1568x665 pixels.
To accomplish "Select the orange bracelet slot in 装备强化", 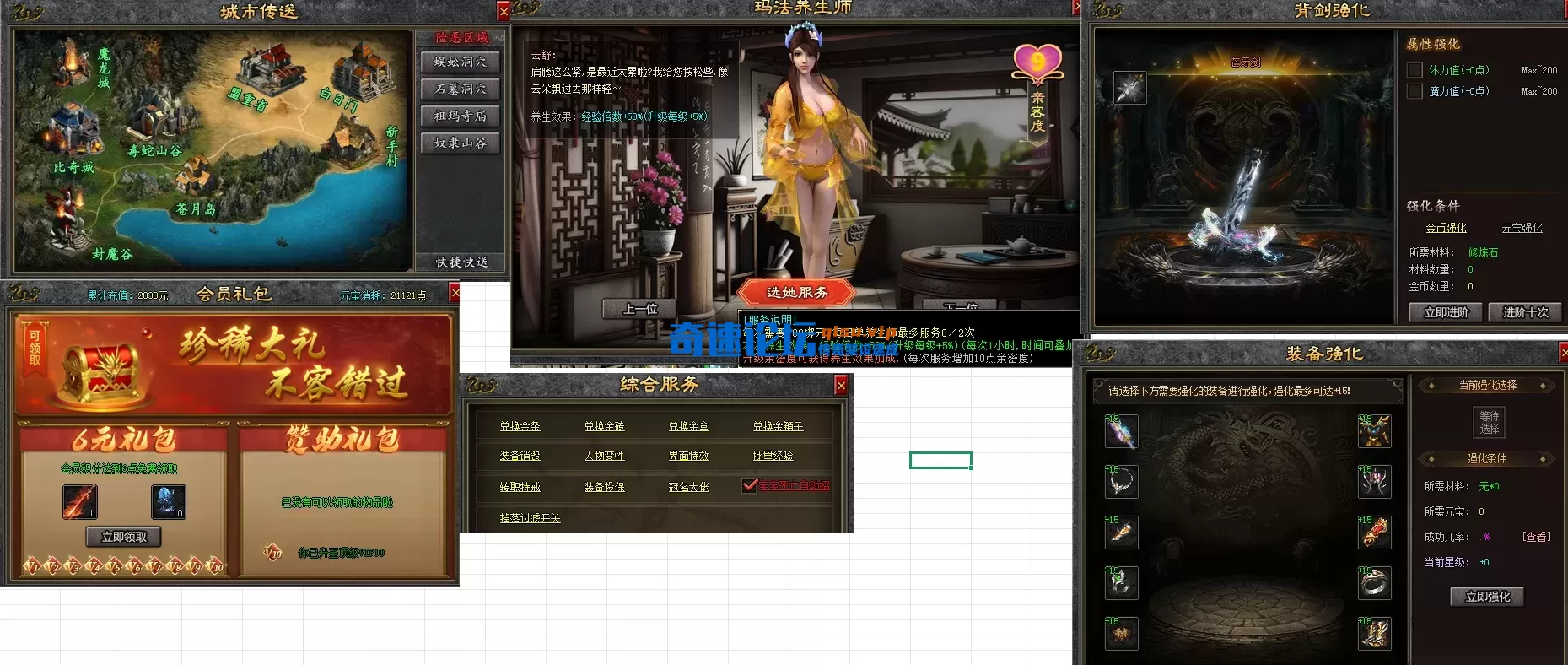I will 1122,533.
